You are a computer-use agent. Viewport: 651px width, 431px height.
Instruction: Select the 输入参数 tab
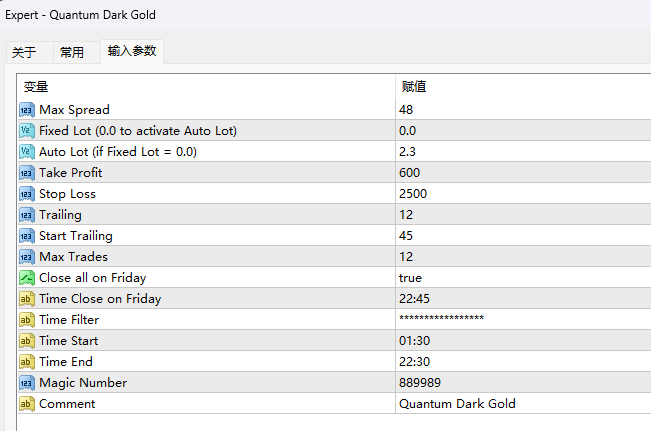pyautogui.click(x=132, y=51)
